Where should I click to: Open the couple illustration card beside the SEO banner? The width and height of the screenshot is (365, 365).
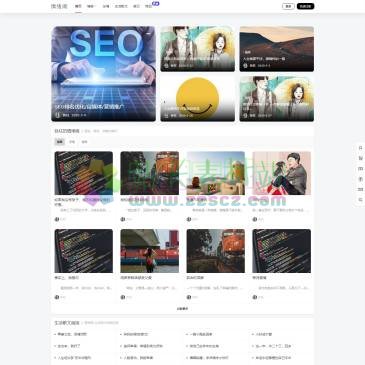tap(198, 49)
